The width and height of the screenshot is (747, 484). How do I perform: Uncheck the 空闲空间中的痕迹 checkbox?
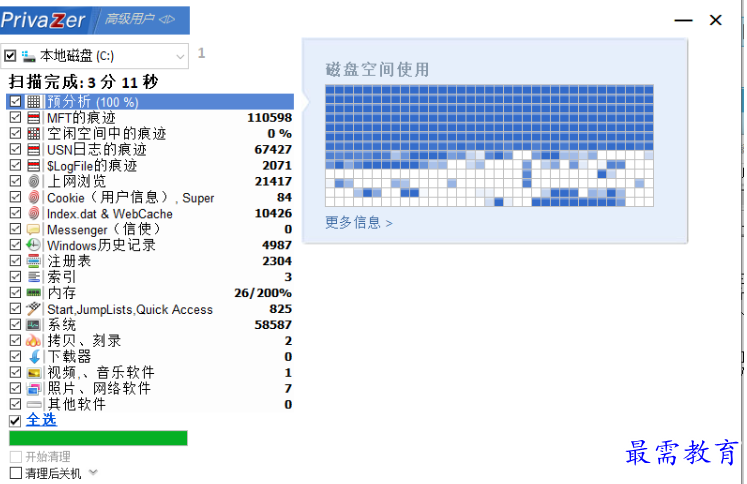tap(15, 133)
